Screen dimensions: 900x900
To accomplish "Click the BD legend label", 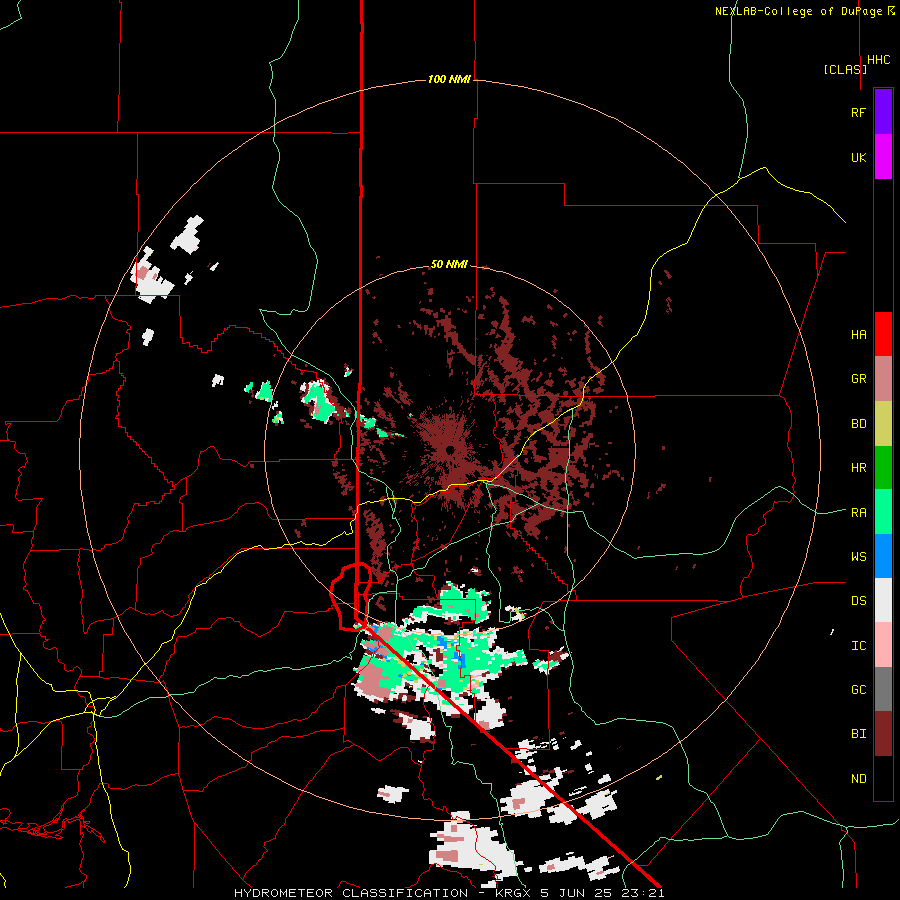I will point(859,424).
